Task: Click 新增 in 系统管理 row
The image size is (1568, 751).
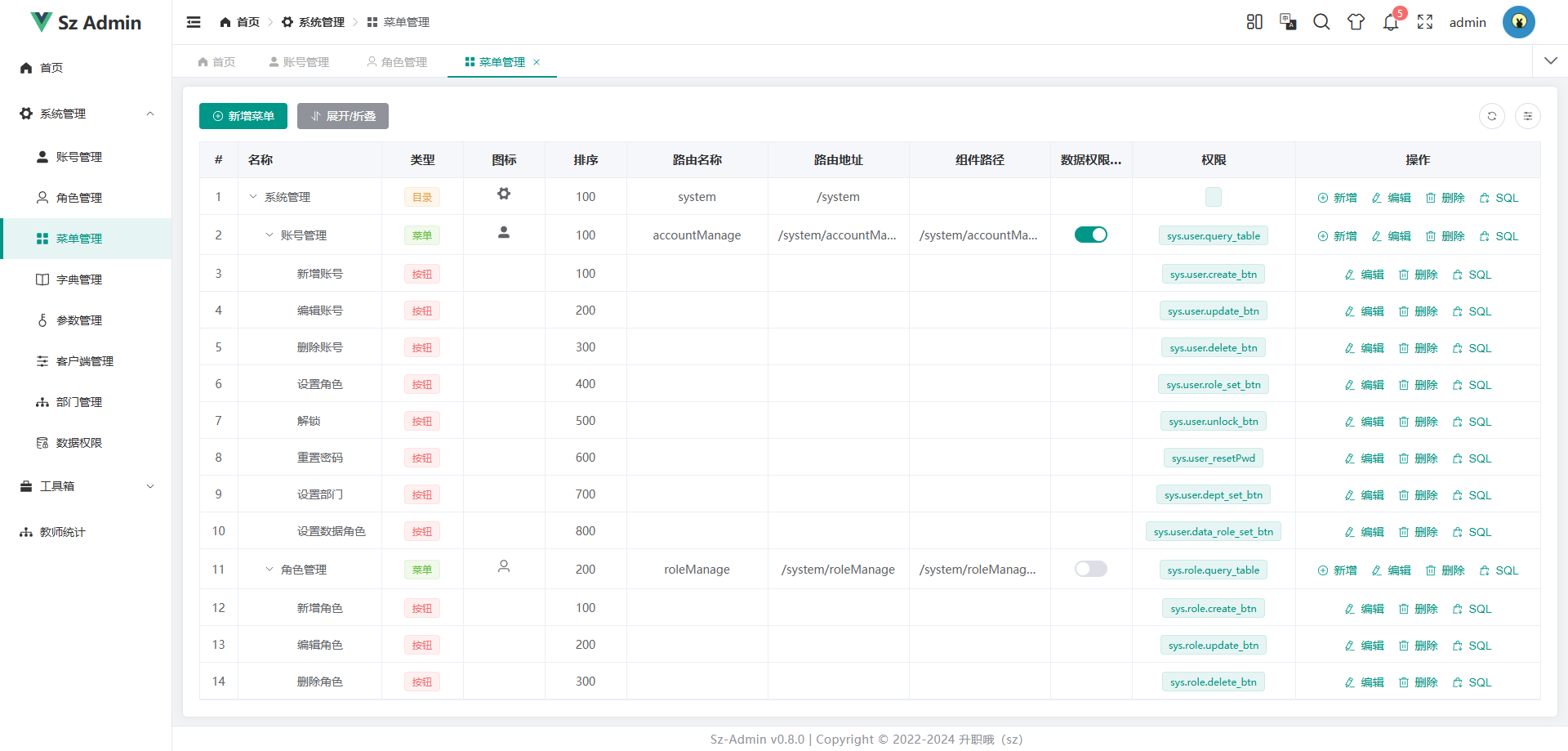Action: click(x=1337, y=198)
